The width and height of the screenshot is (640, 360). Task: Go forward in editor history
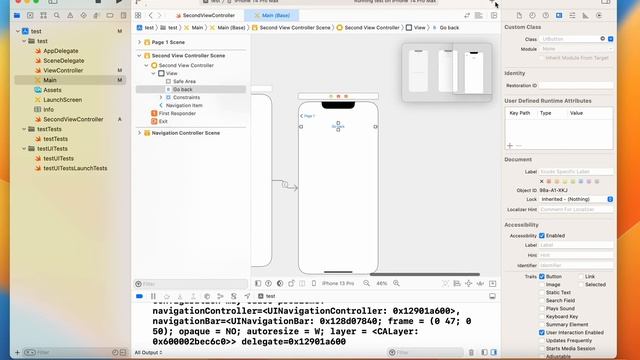pyautogui.click(x=160, y=16)
